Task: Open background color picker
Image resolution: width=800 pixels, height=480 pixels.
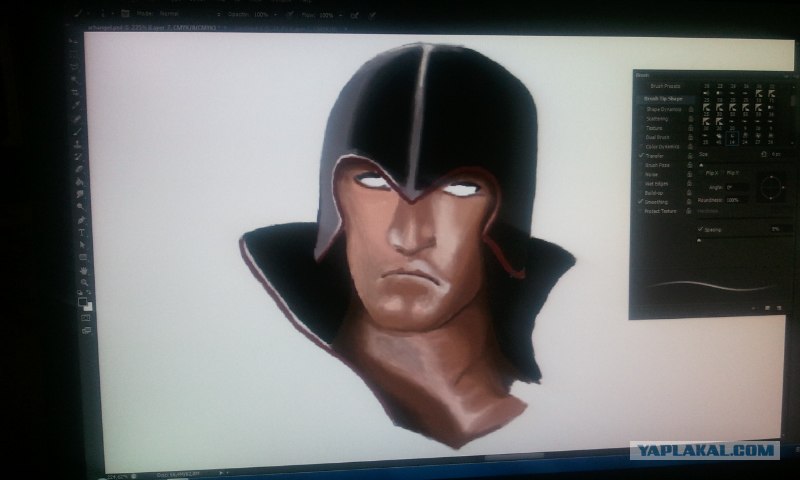Action: (x=88, y=307)
